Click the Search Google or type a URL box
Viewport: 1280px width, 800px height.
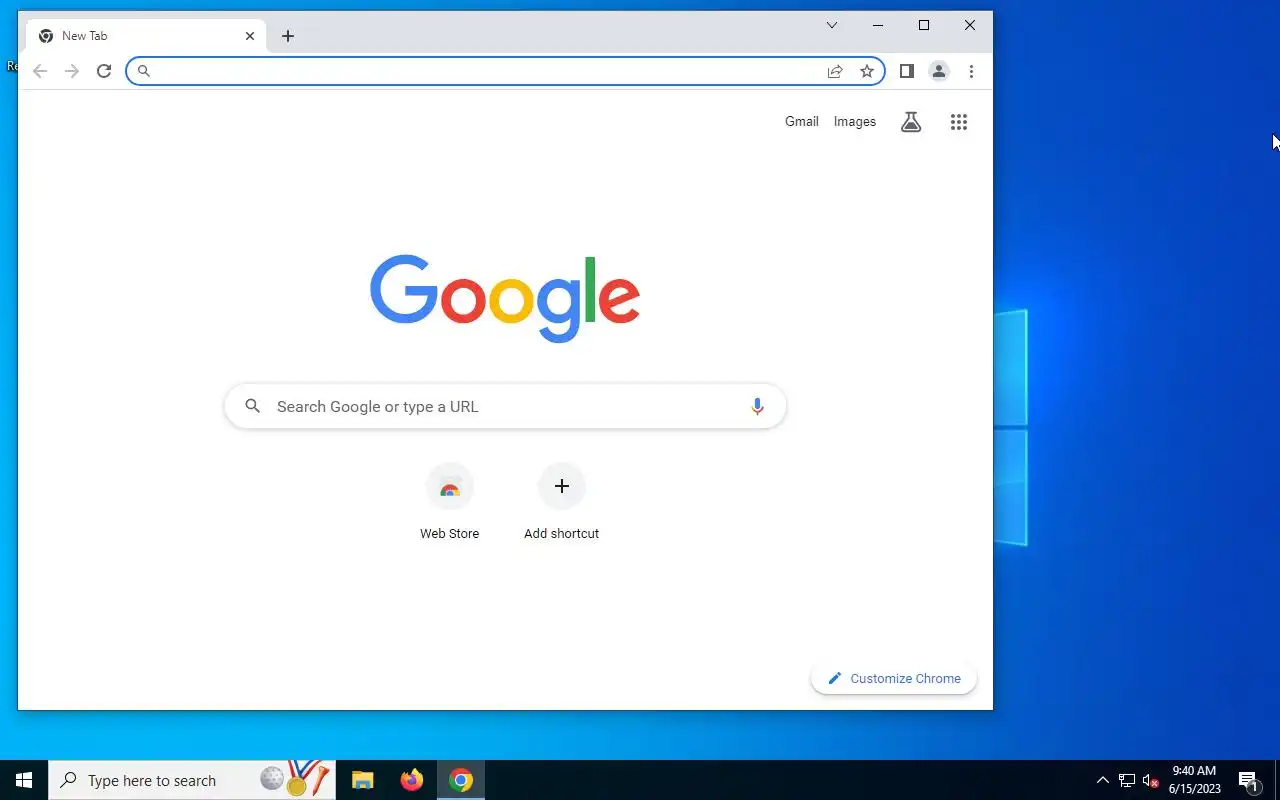click(505, 406)
